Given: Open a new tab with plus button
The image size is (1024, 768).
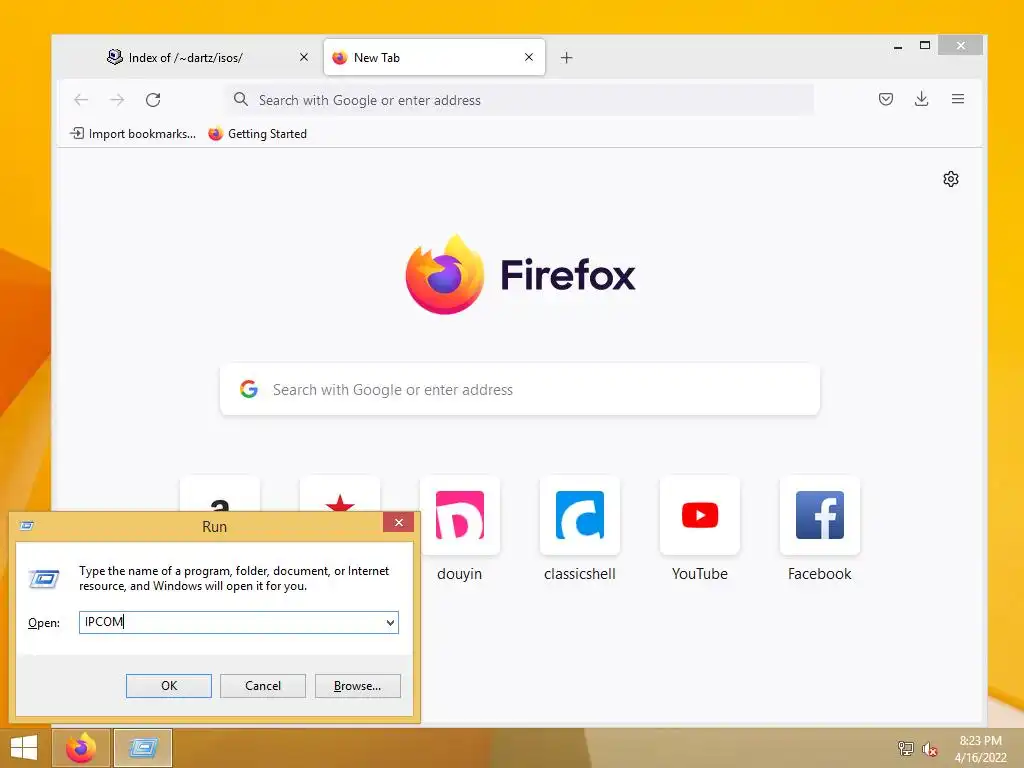Looking at the screenshot, I should 566,57.
